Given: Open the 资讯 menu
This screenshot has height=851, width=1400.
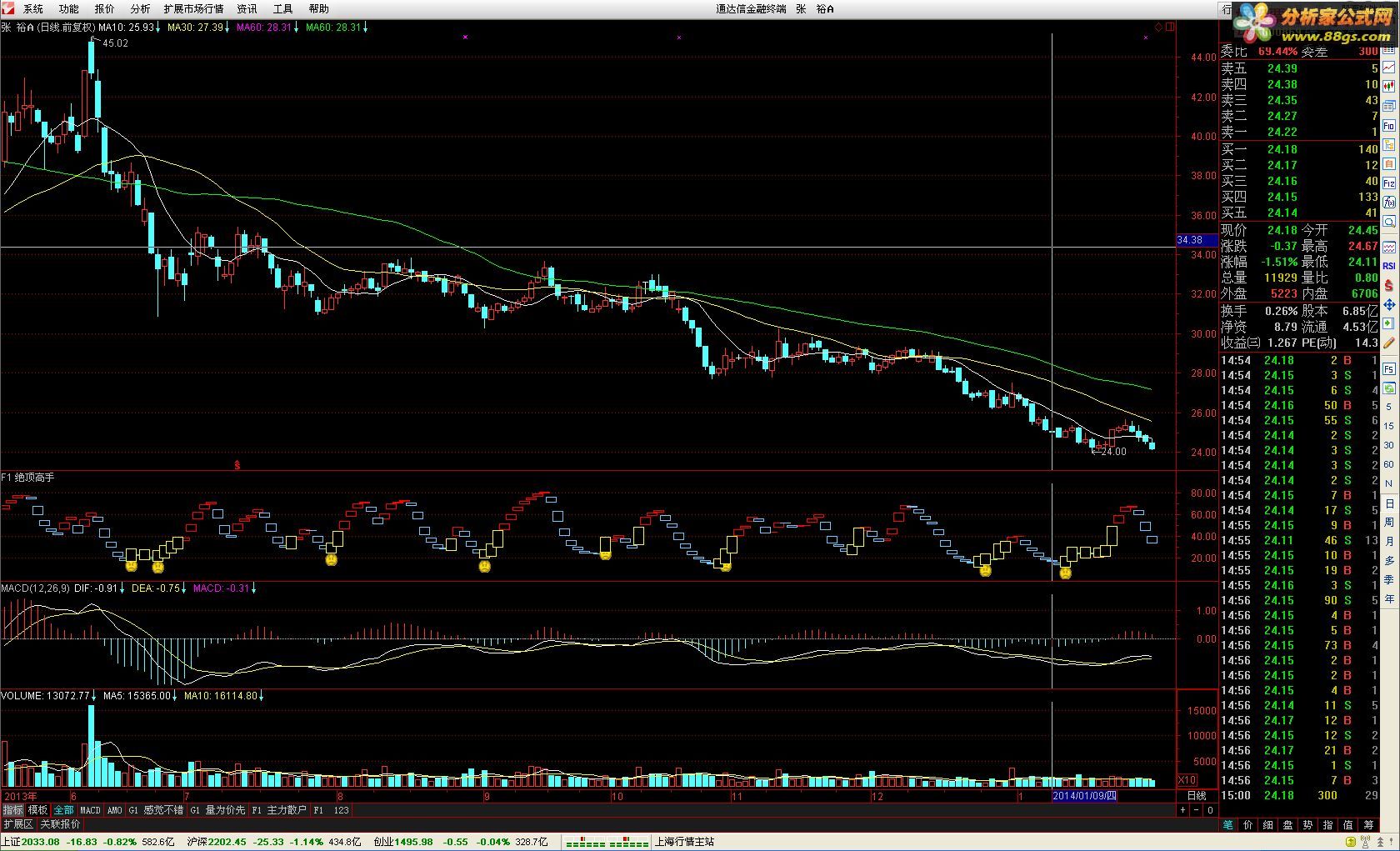Looking at the screenshot, I should tap(247, 8).
